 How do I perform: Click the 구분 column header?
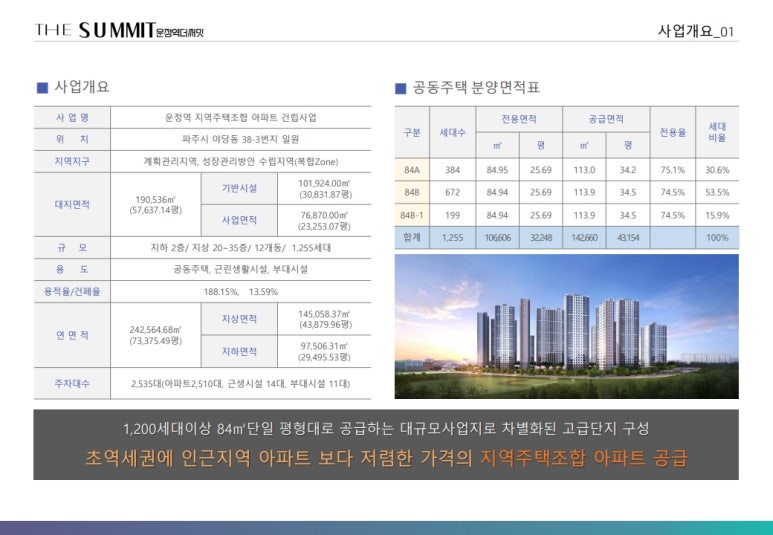point(412,132)
